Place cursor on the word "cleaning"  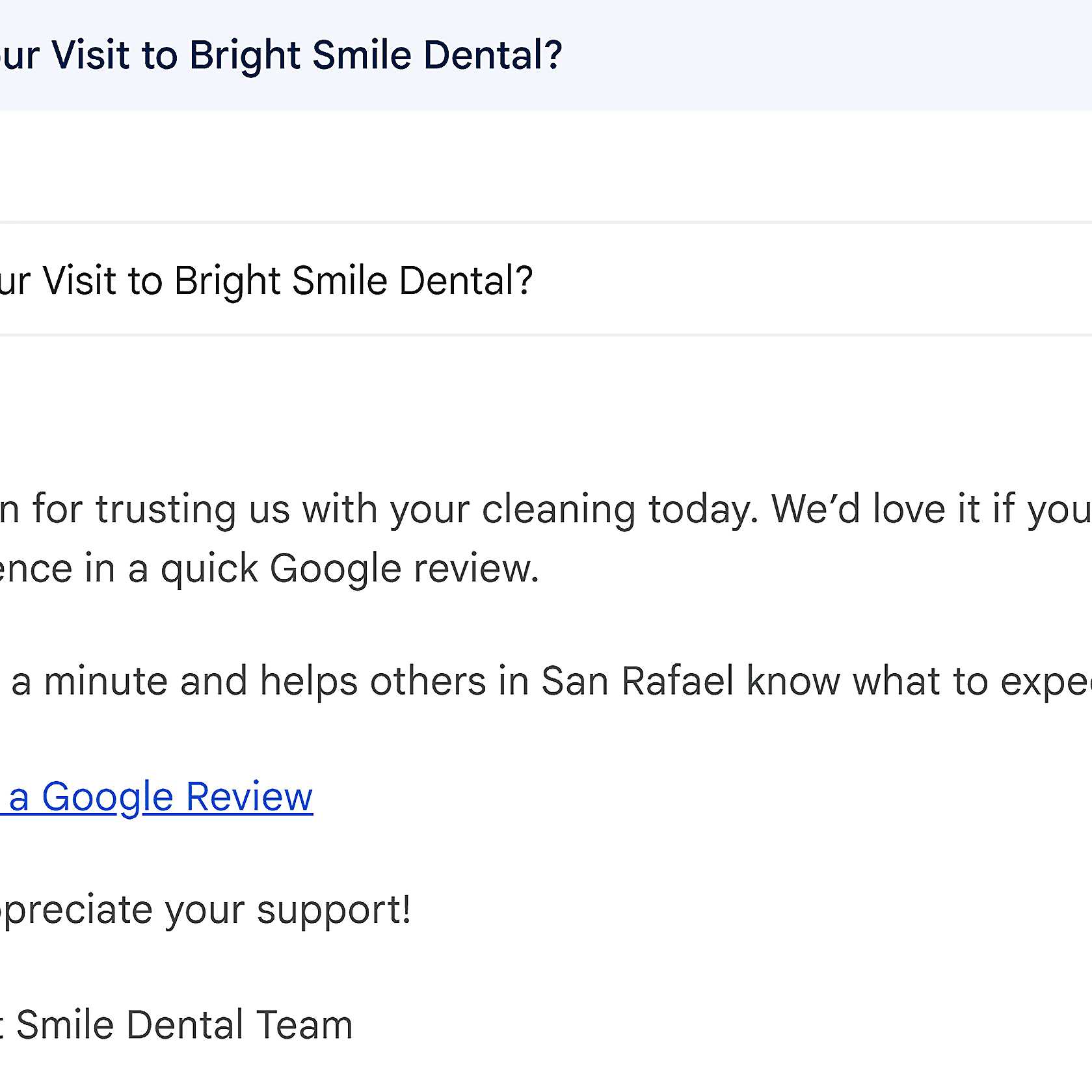coord(558,509)
